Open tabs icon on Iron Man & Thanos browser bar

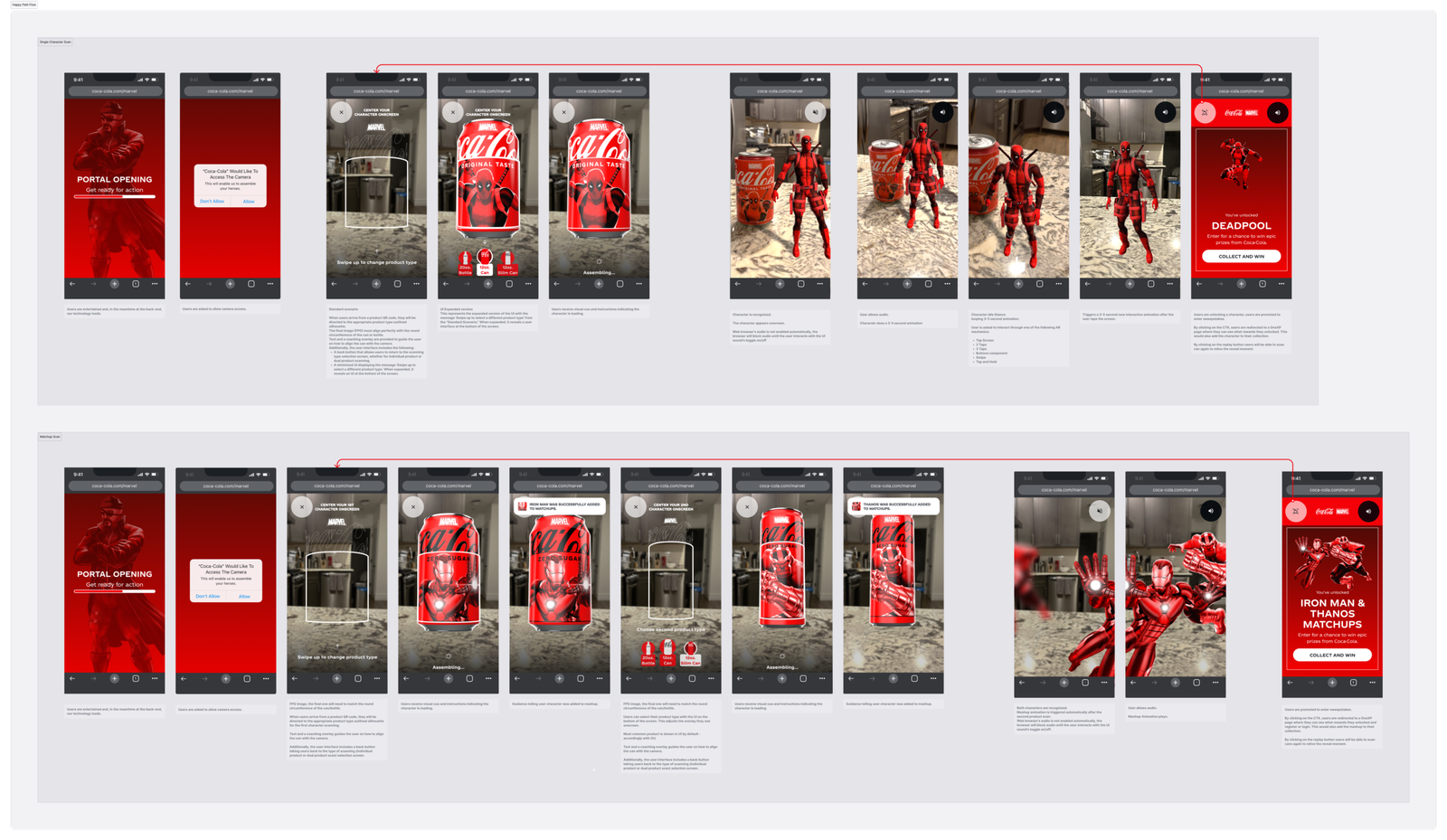click(x=1353, y=683)
